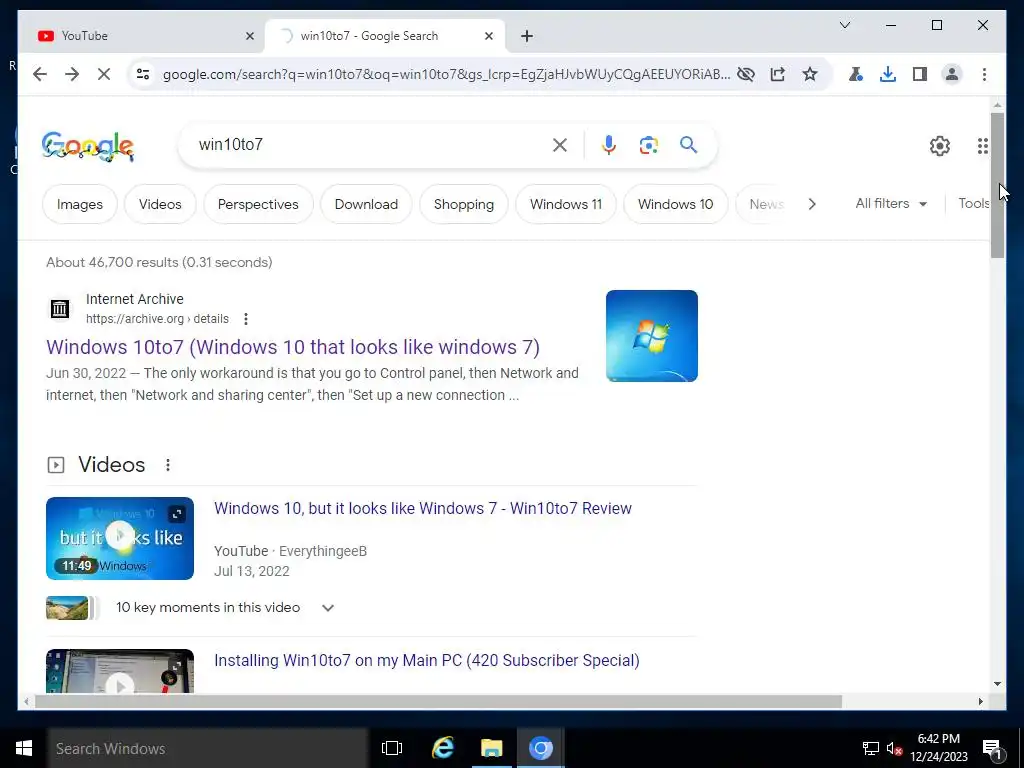Image resolution: width=1024 pixels, height=768 pixels.
Task: Open the Windows Start menu
Action: [24, 748]
